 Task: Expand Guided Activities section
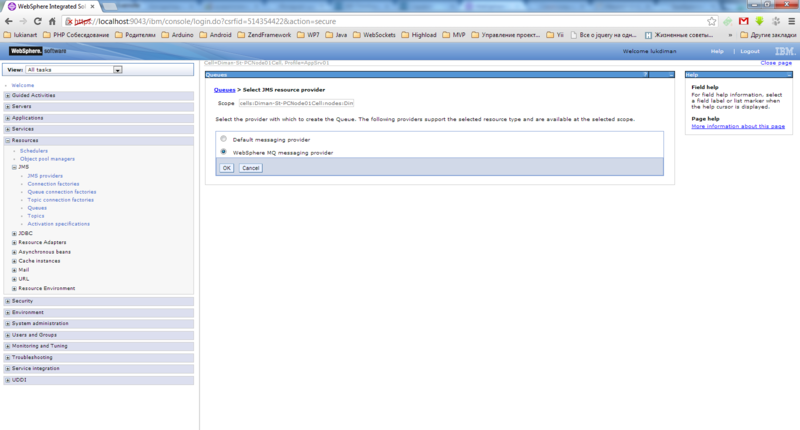(x=8, y=95)
